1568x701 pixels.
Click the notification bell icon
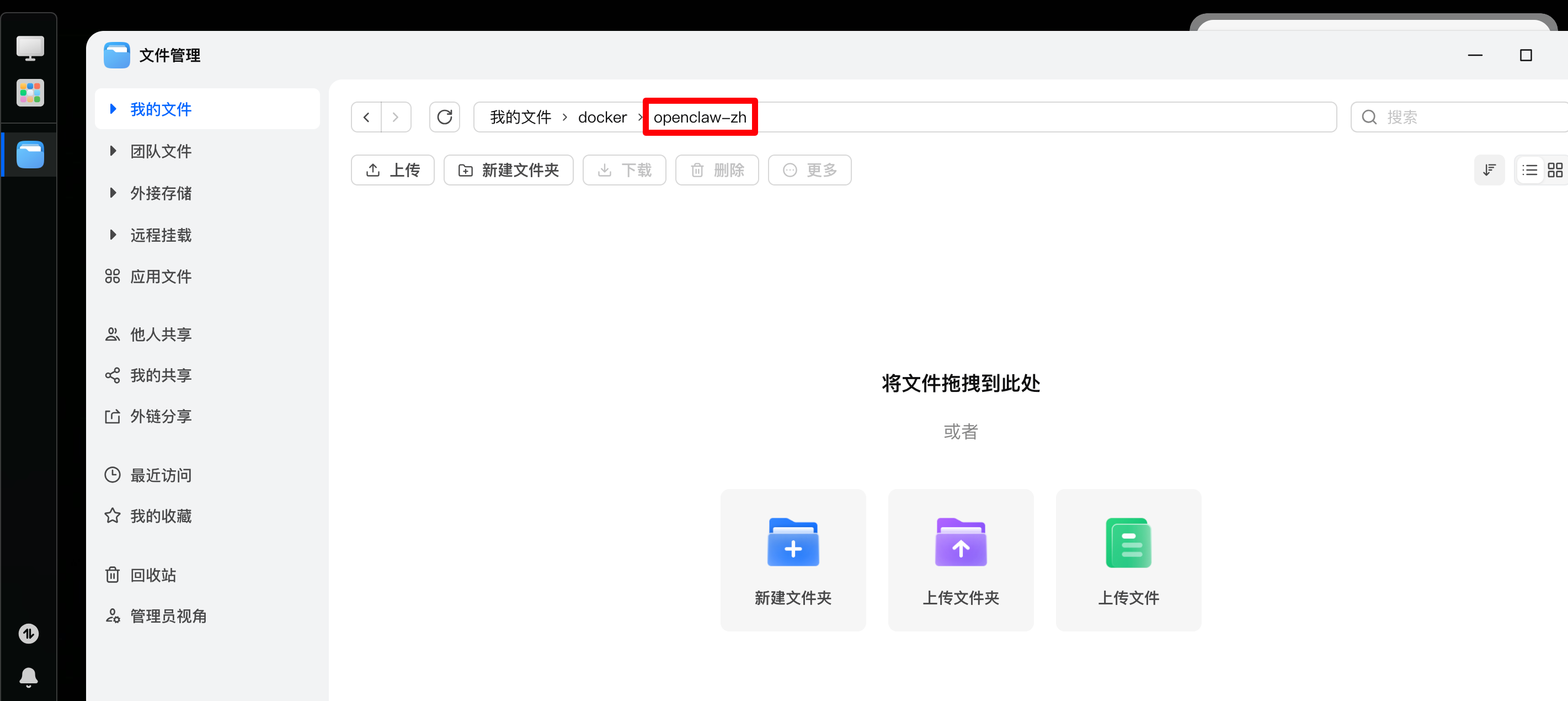[x=29, y=676]
